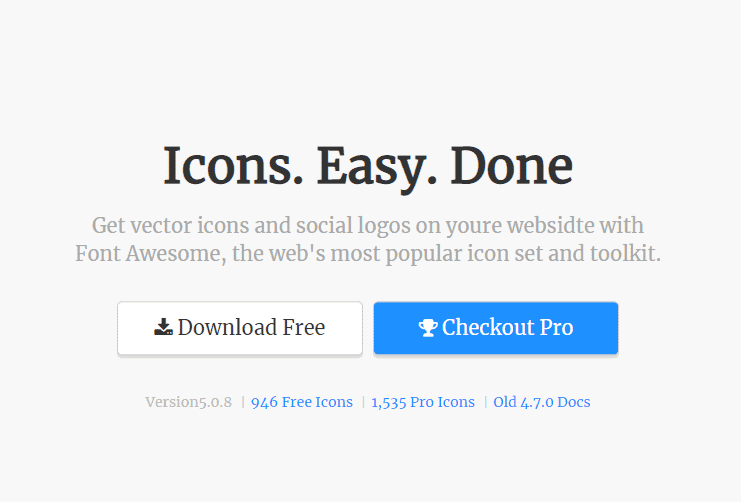Click the separator bar after Version5.0.8
This screenshot has width=741, height=502.
[x=243, y=402]
